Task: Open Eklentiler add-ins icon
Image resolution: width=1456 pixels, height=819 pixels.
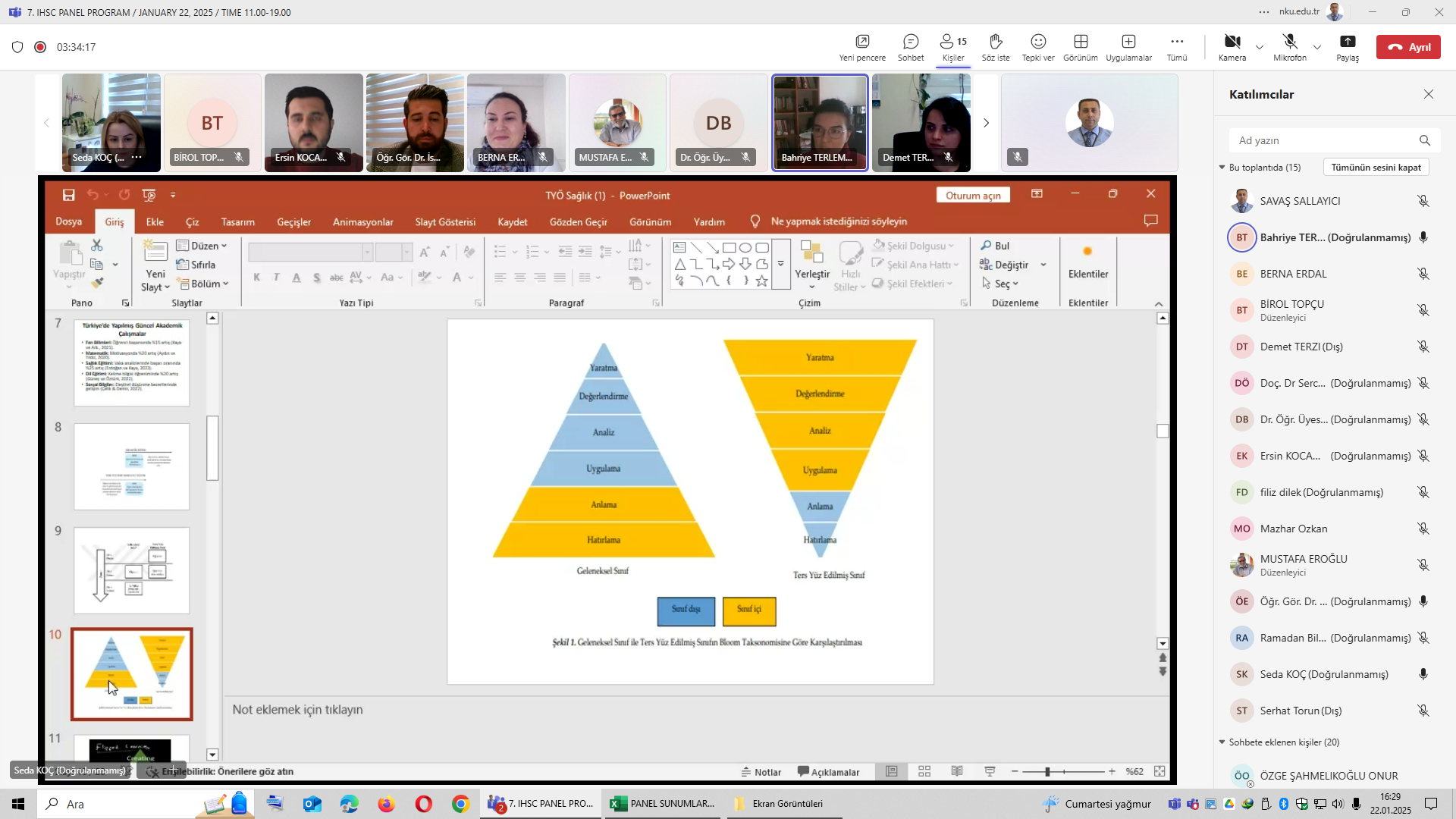Action: (1087, 260)
